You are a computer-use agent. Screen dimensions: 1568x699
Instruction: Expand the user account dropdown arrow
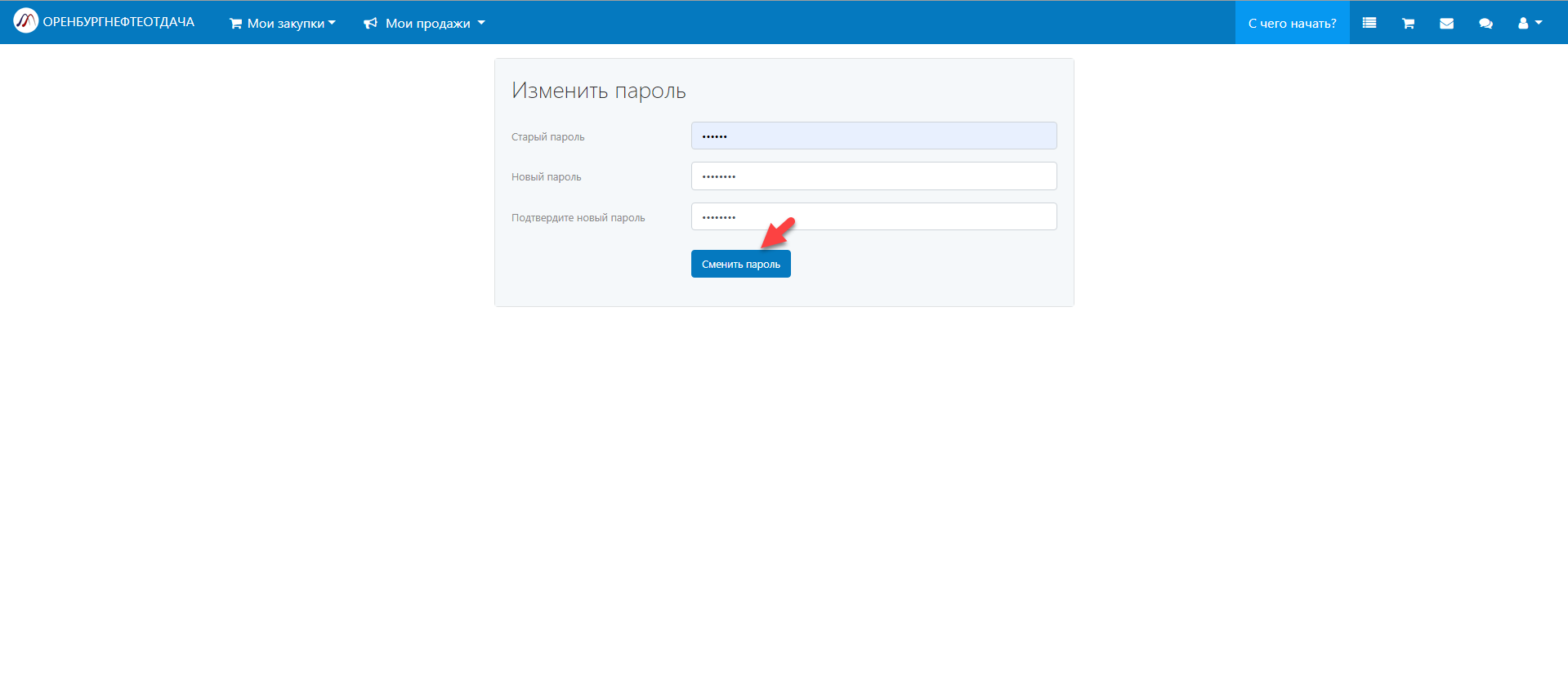click(x=1539, y=23)
